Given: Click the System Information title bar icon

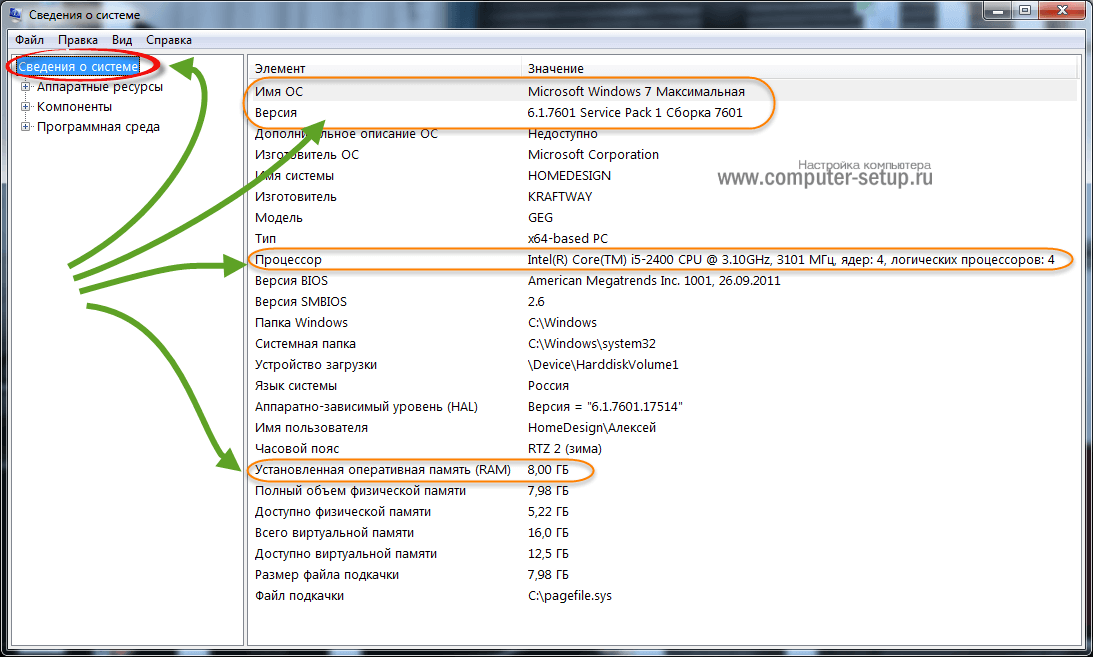Looking at the screenshot, I should click(15, 15).
